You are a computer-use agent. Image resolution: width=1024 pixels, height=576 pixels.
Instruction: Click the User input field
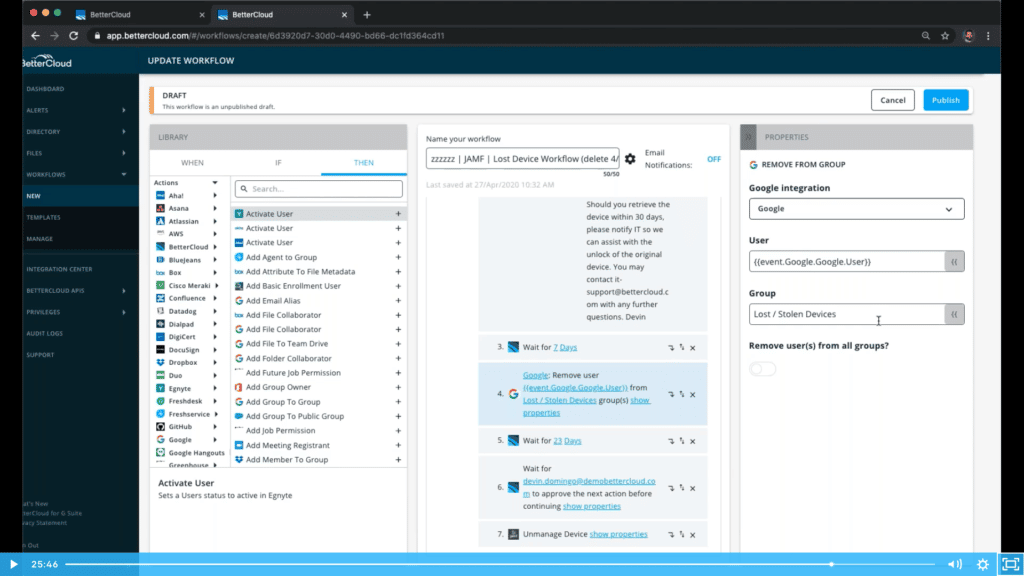(x=846, y=262)
